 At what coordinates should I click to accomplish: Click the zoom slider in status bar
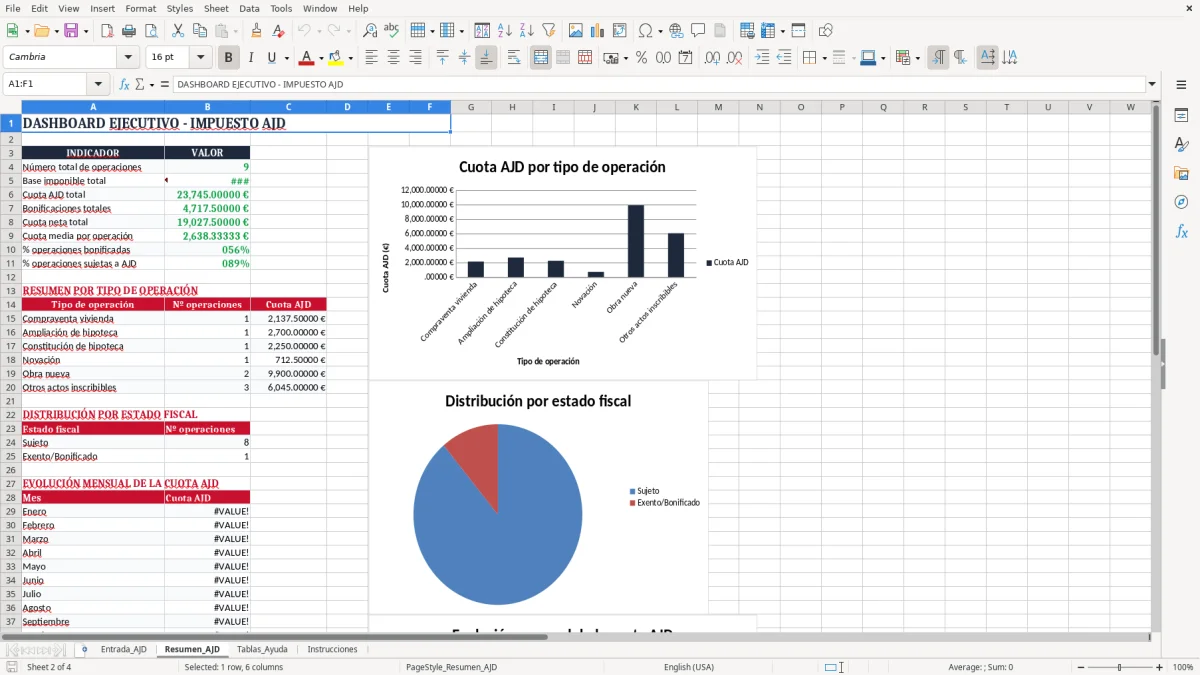1119,667
